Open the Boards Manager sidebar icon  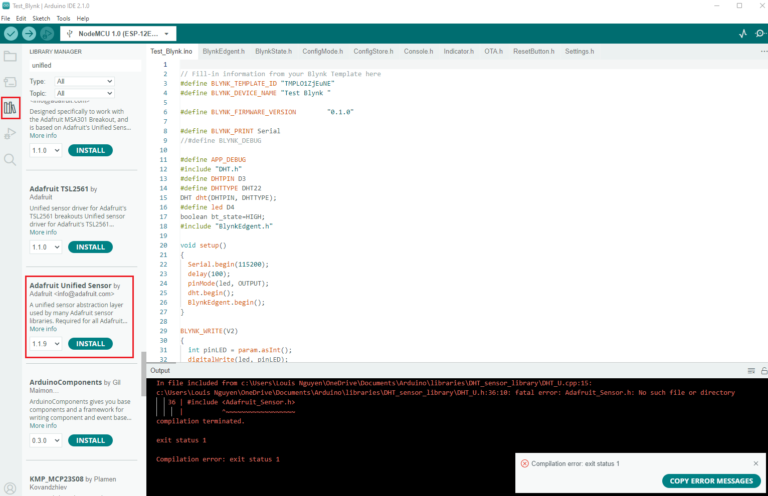[11, 82]
